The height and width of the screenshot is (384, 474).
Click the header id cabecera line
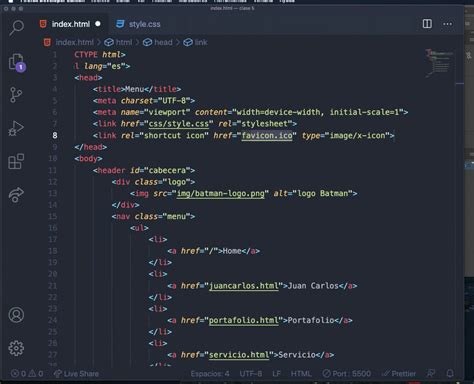144,170
